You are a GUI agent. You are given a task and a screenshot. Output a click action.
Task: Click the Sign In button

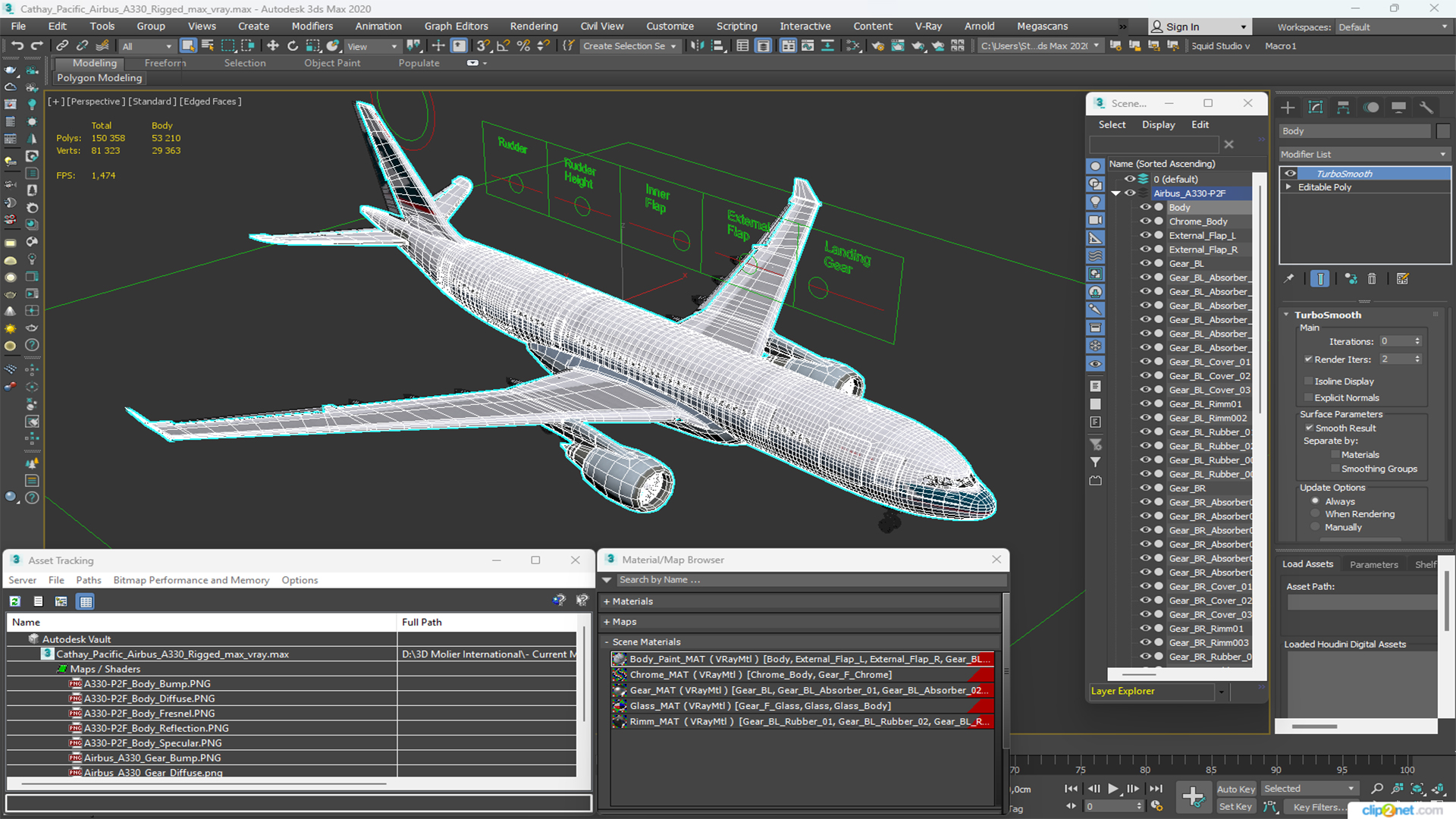pyautogui.click(x=1199, y=27)
